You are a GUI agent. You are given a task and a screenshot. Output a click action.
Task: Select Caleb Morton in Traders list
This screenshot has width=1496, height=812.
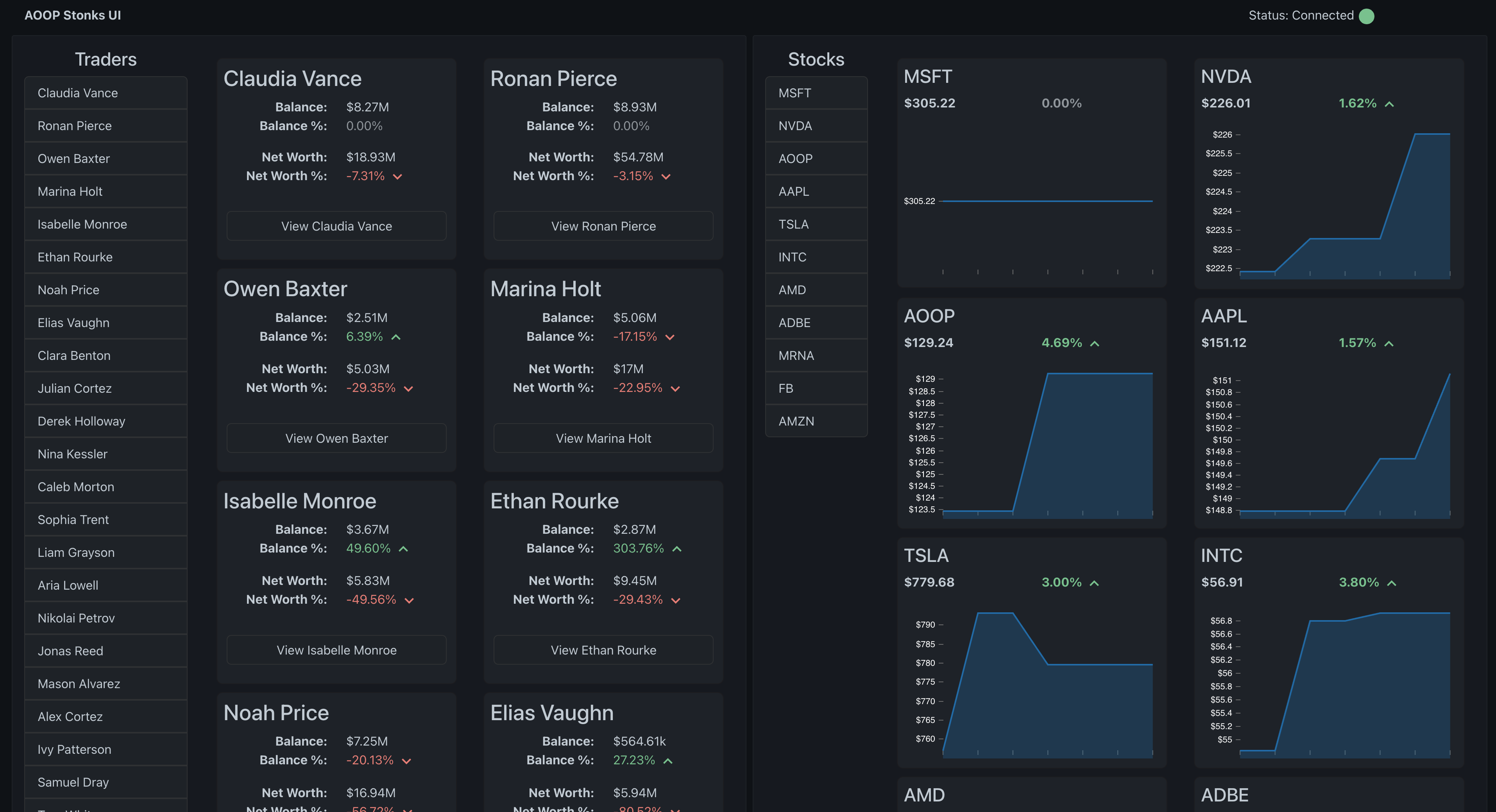[x=106, y=487]
